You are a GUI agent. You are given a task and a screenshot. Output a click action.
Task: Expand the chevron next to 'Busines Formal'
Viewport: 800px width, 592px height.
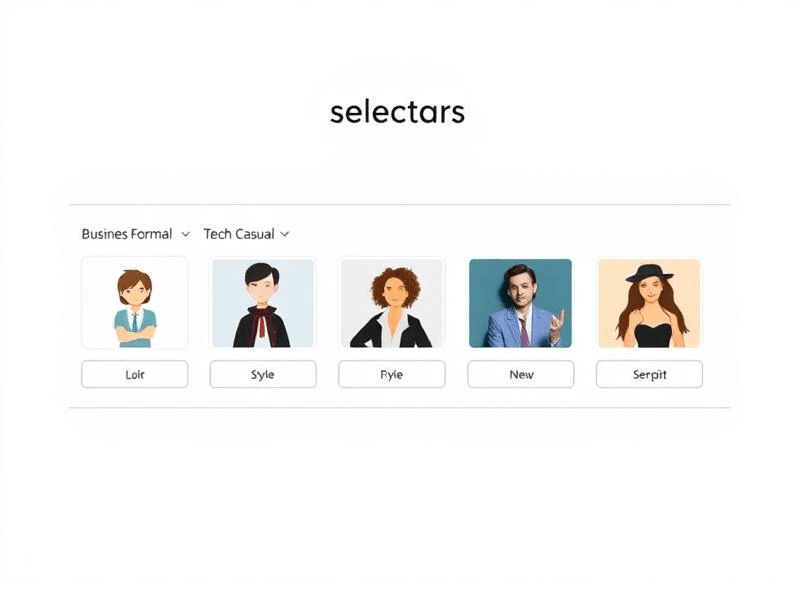pos(185,234)
